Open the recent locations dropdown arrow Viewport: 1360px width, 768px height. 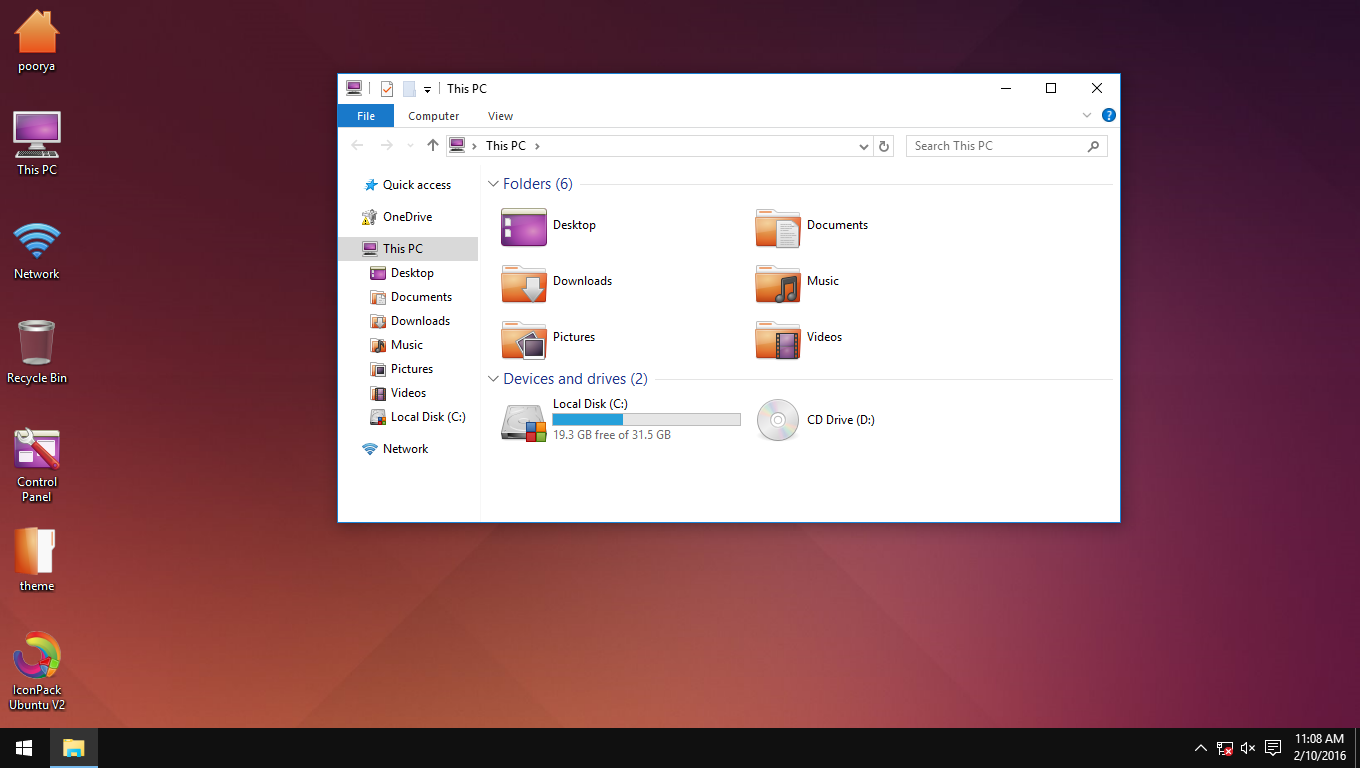(410, 146)
